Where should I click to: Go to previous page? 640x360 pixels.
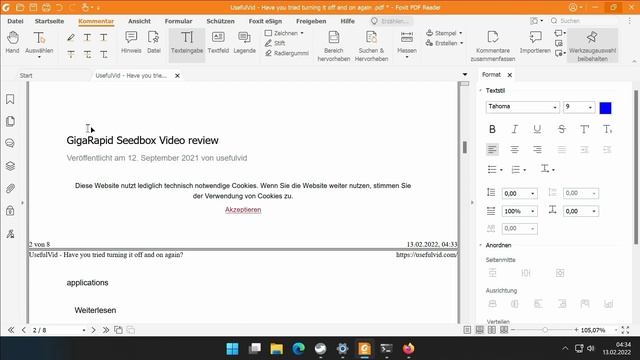pyautogui.click(x=24, y=330)
